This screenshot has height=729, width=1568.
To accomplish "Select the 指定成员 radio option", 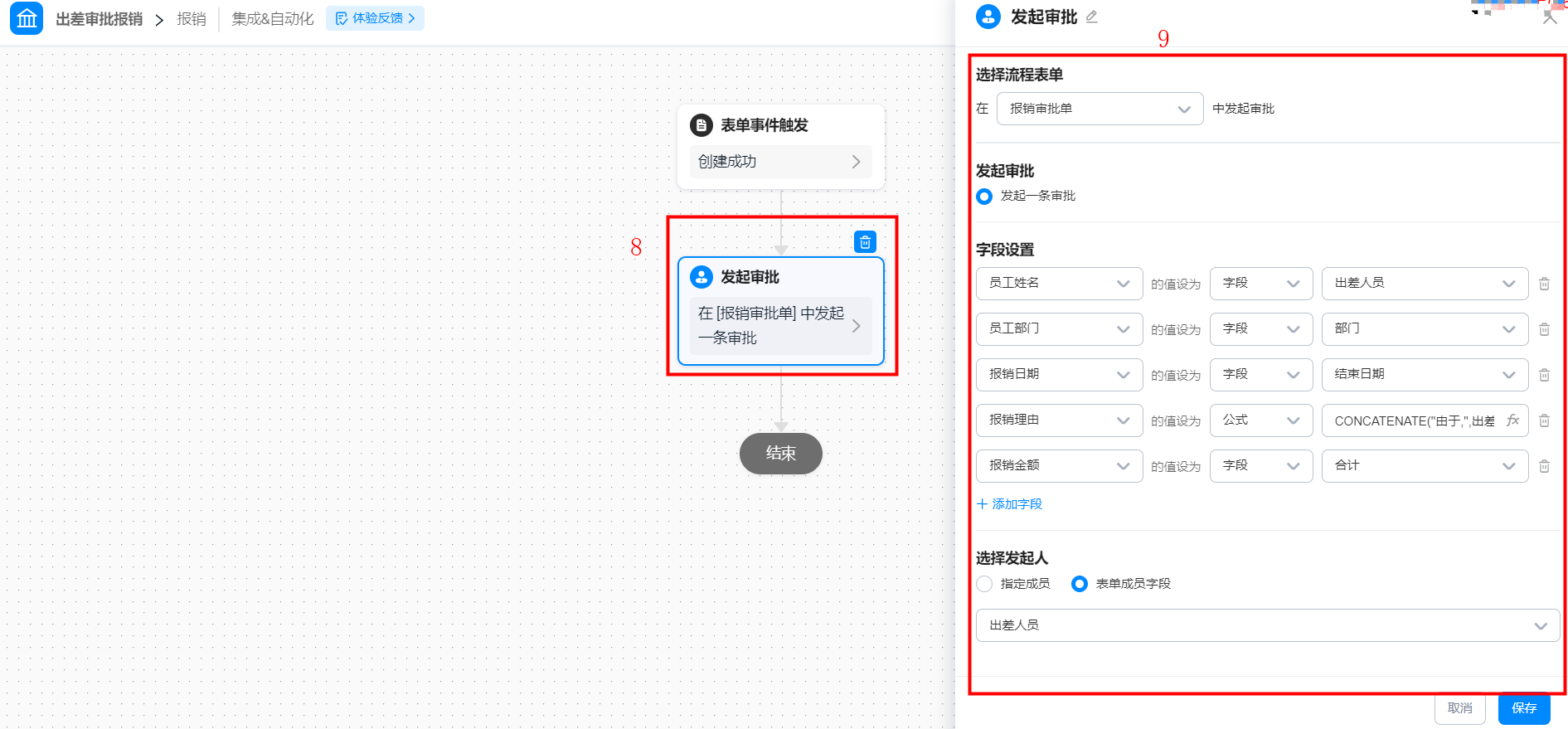I will (984, 584).
